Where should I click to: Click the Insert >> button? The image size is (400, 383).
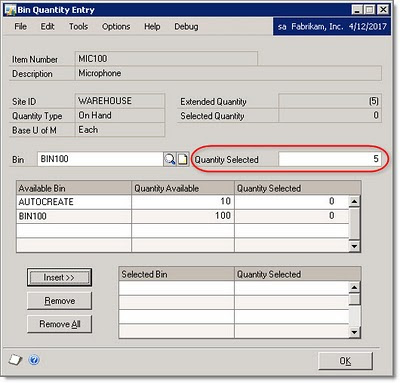click(x=59, y=277)
